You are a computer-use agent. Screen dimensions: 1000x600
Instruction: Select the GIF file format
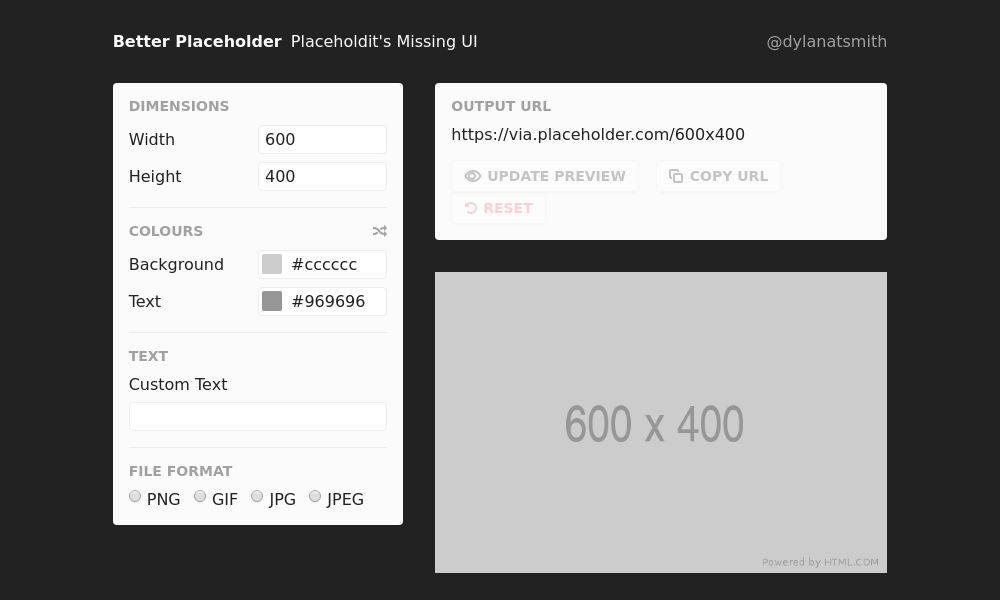(x=200, y=496)
